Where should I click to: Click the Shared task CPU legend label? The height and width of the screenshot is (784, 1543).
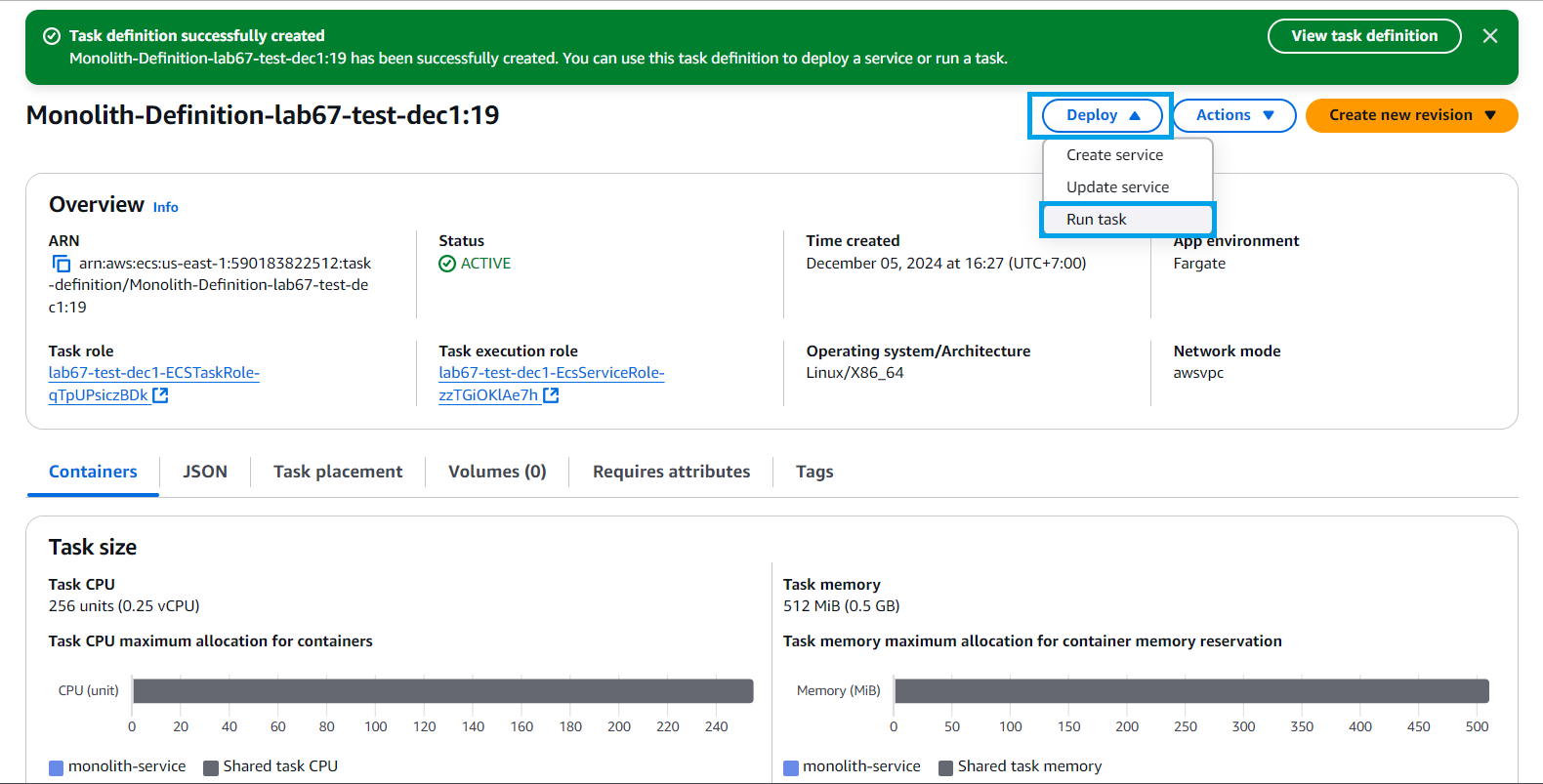pos(280,766)
